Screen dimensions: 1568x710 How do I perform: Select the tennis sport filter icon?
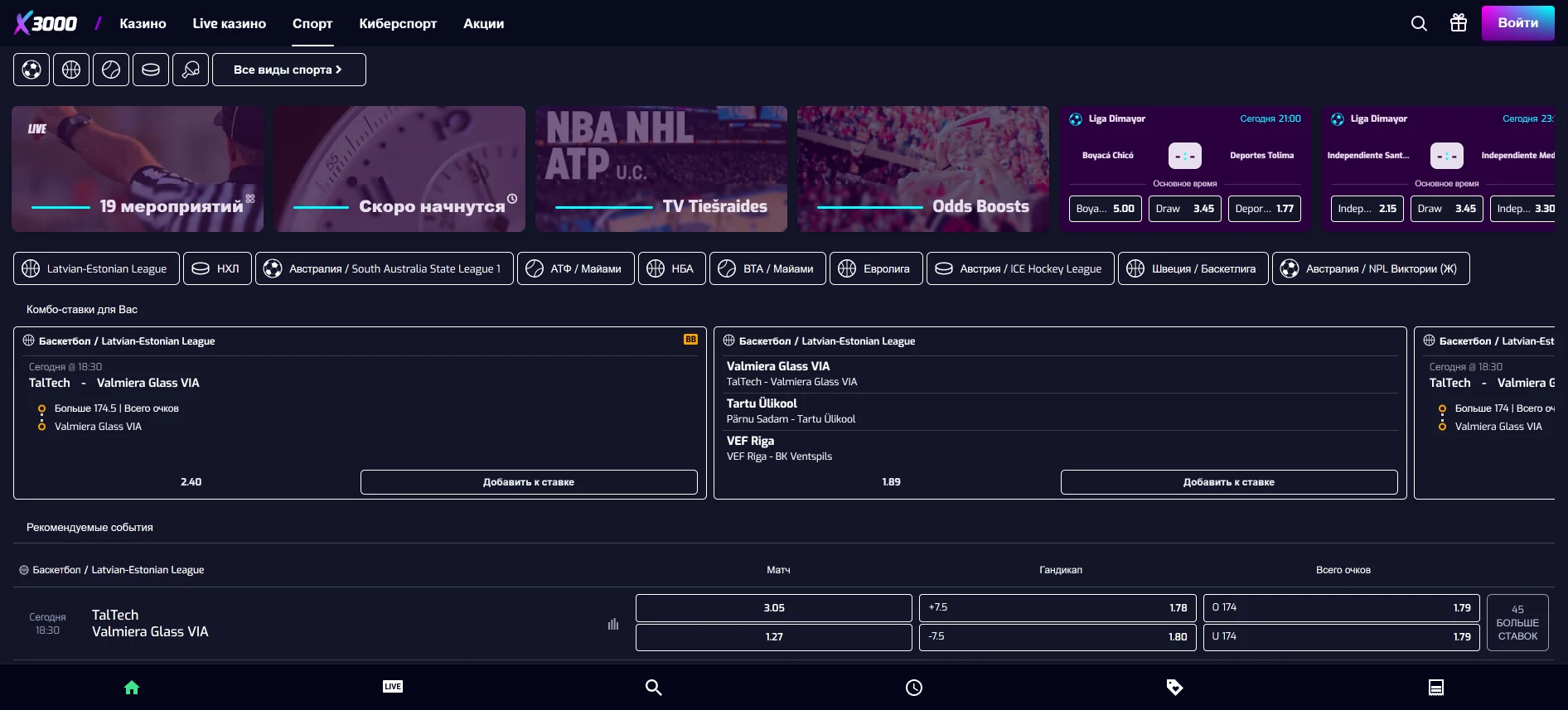[x=111, y=70]
